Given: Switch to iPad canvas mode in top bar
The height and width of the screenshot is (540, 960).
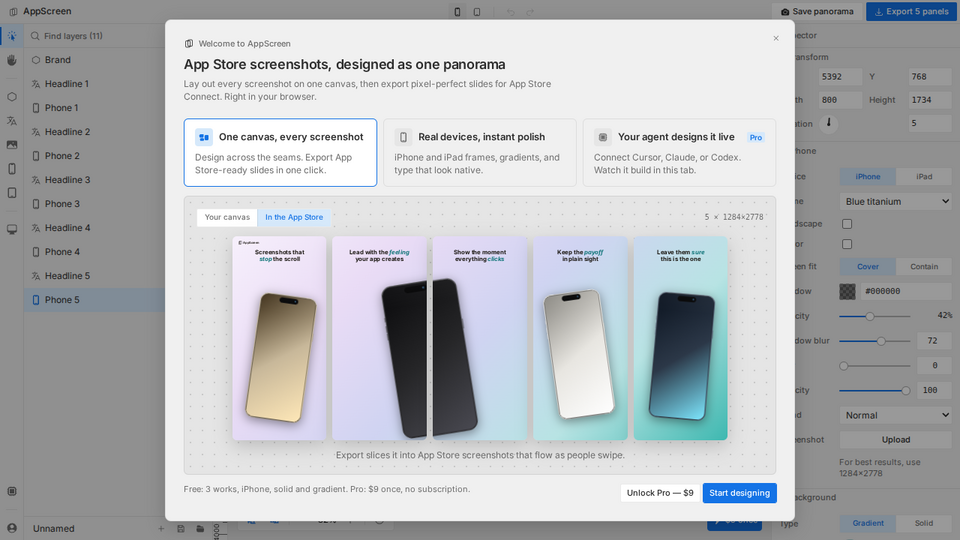Looking at the screenshot, I should tap(477, 12).
